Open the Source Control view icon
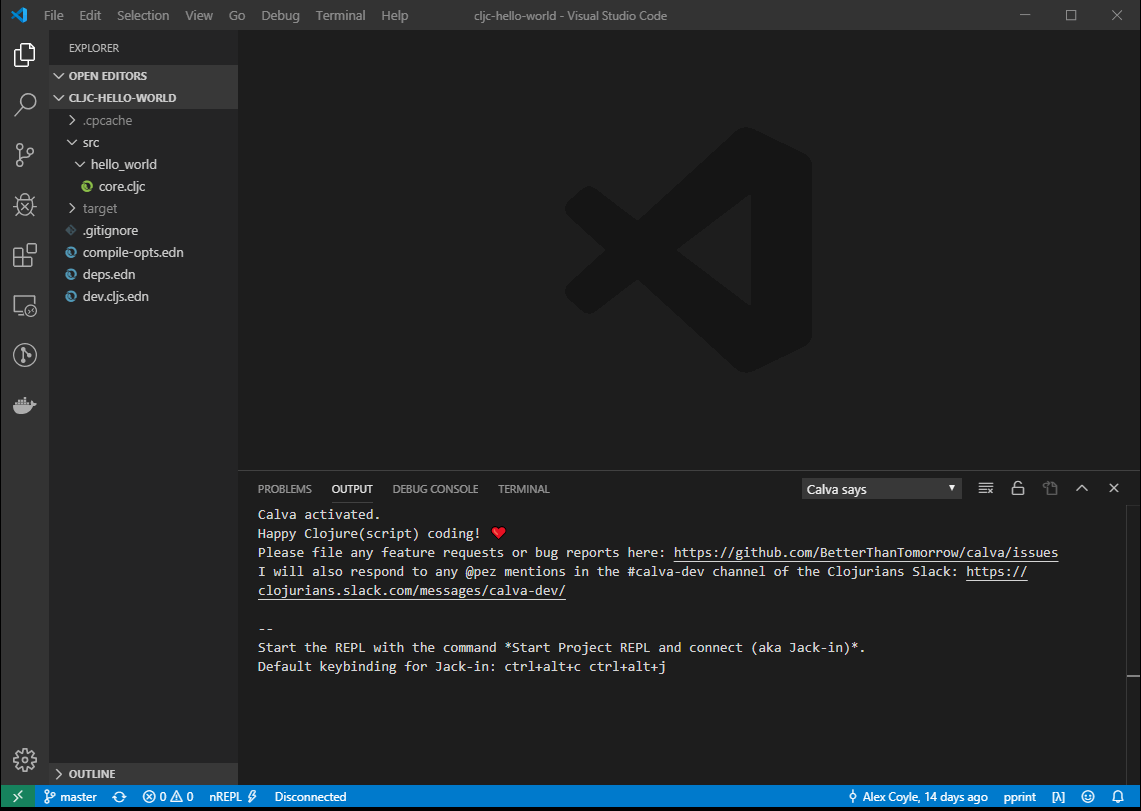 point(25,155)
